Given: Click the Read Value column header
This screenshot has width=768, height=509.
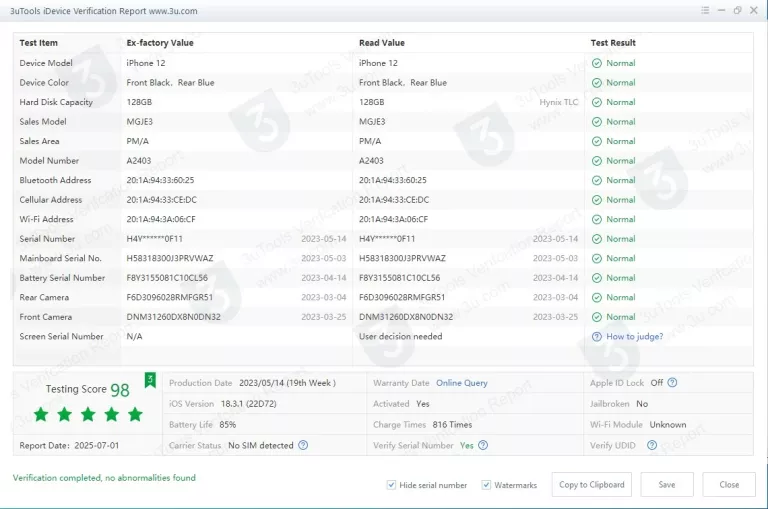Looking at the screenshot, I should [x=382, y=43].
